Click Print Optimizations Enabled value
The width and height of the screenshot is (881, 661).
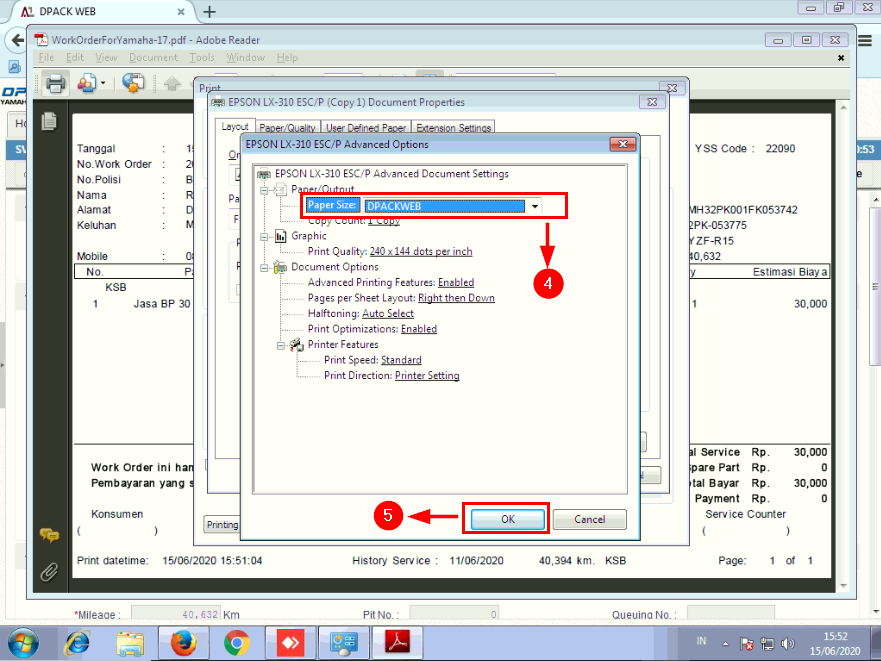click(419, 329)
